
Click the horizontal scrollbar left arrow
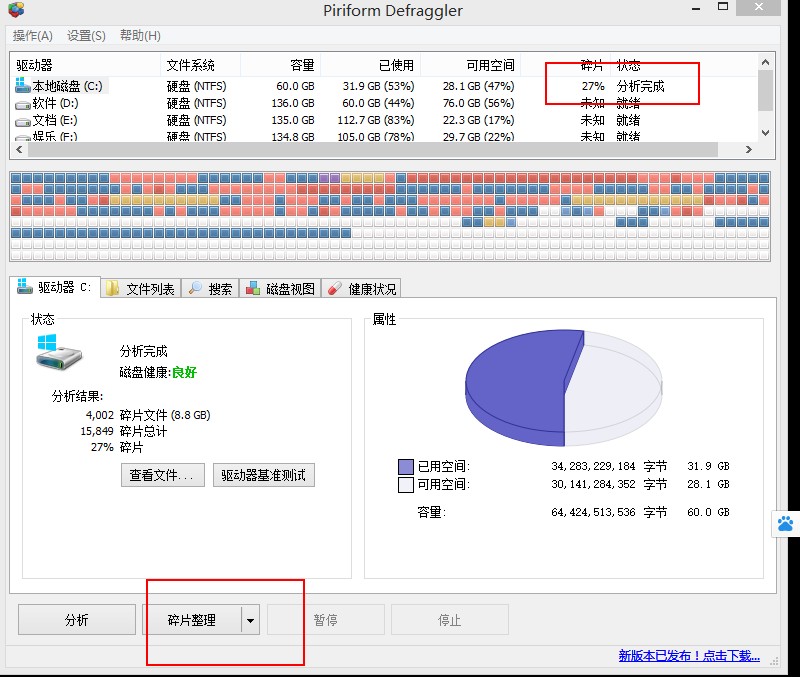[19, 149]
